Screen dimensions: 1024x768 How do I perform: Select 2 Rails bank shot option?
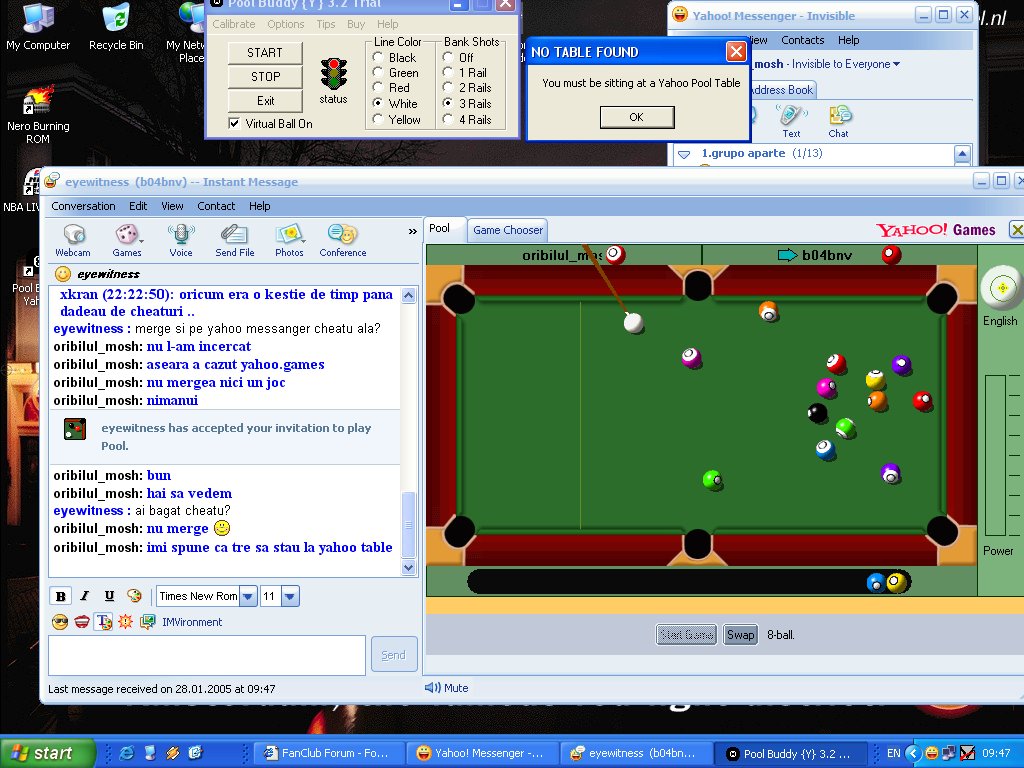[447, 88]
